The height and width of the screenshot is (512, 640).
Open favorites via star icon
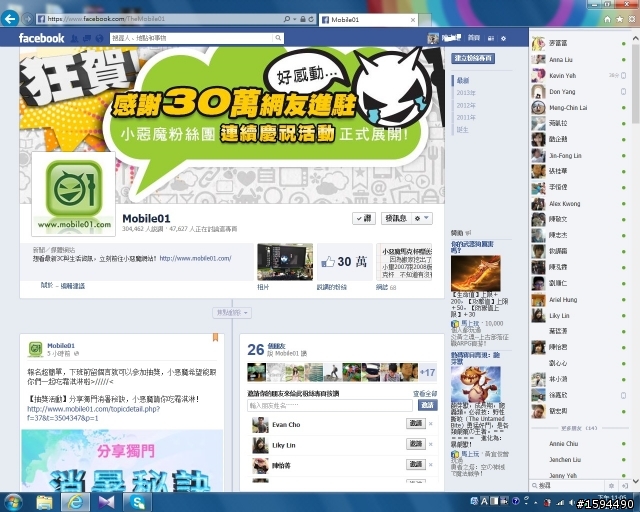pos(620,19)
